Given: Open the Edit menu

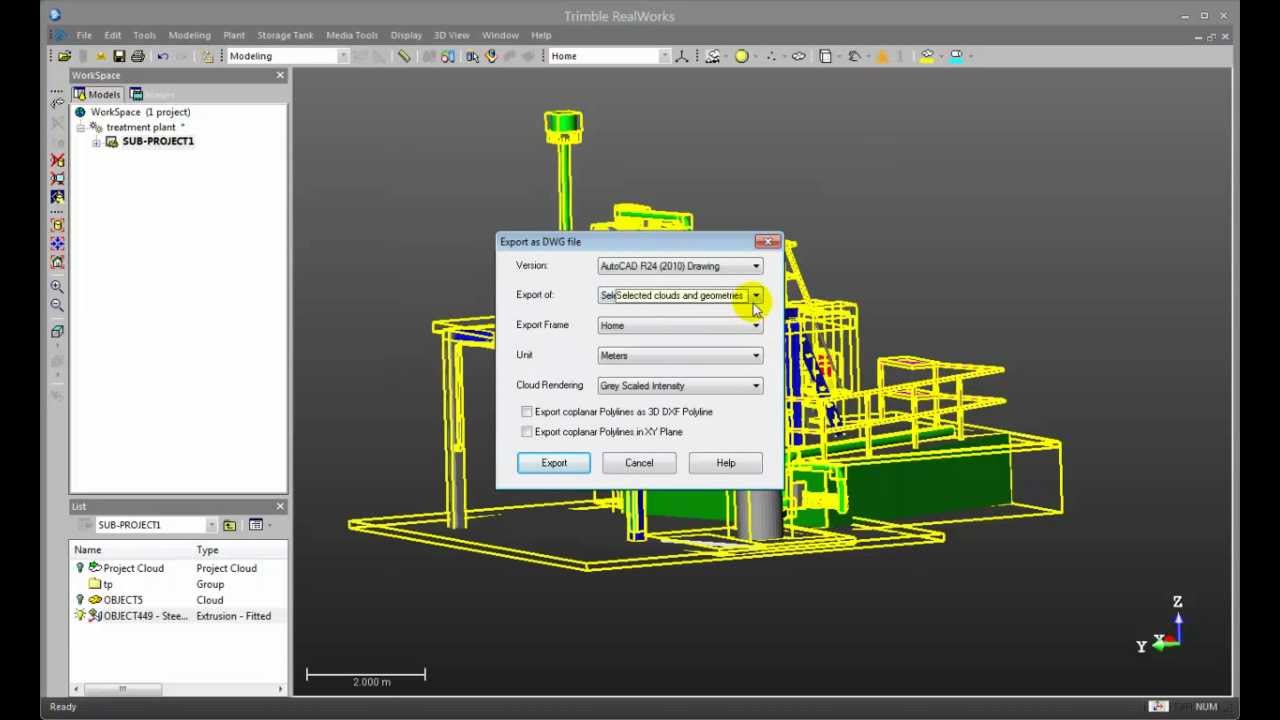Looking at the screenshot, I should 113,35.
